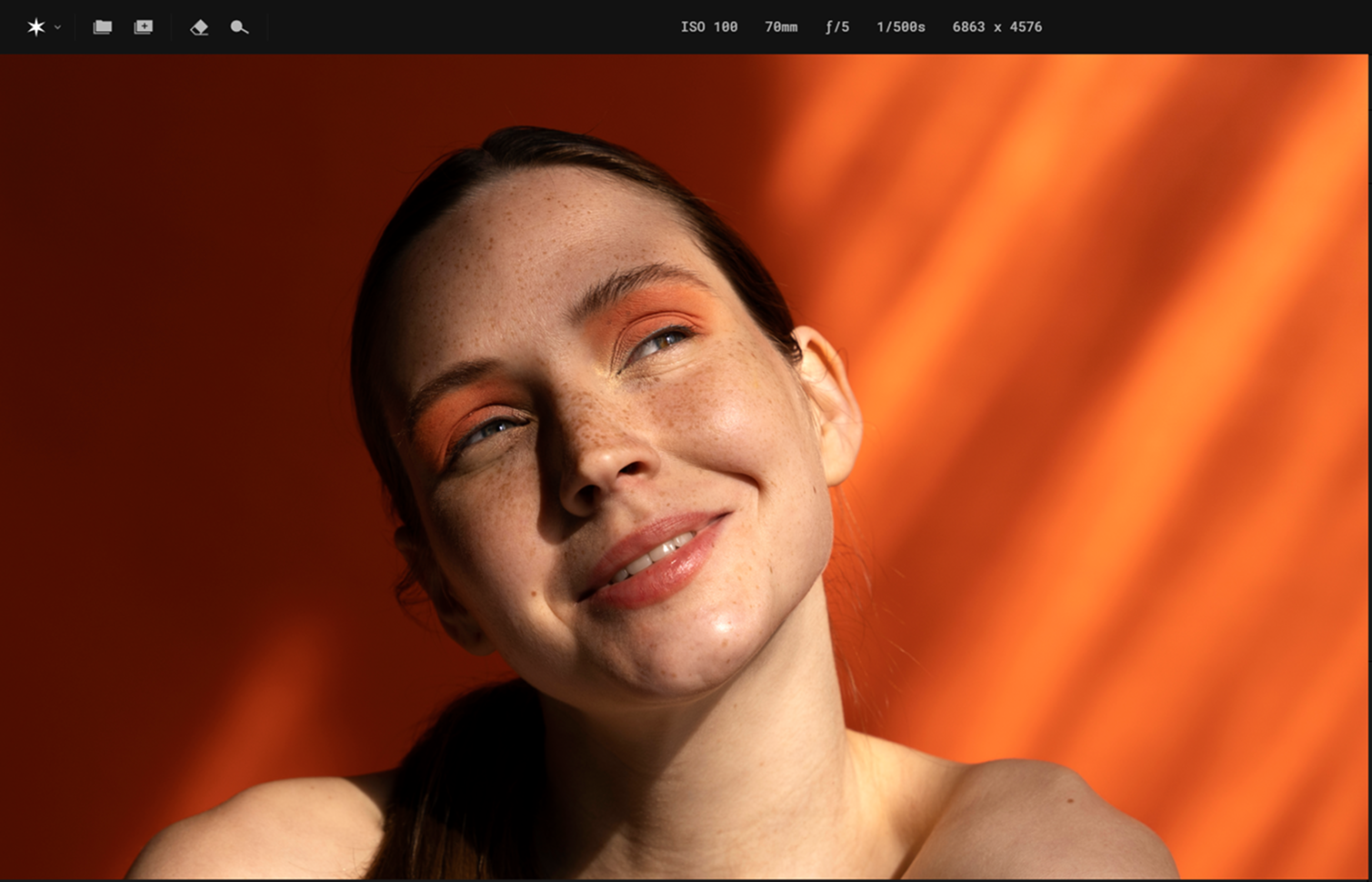Select the eraser tool
This screenshot has height=882, width=1372.
(x=199, y=27)
